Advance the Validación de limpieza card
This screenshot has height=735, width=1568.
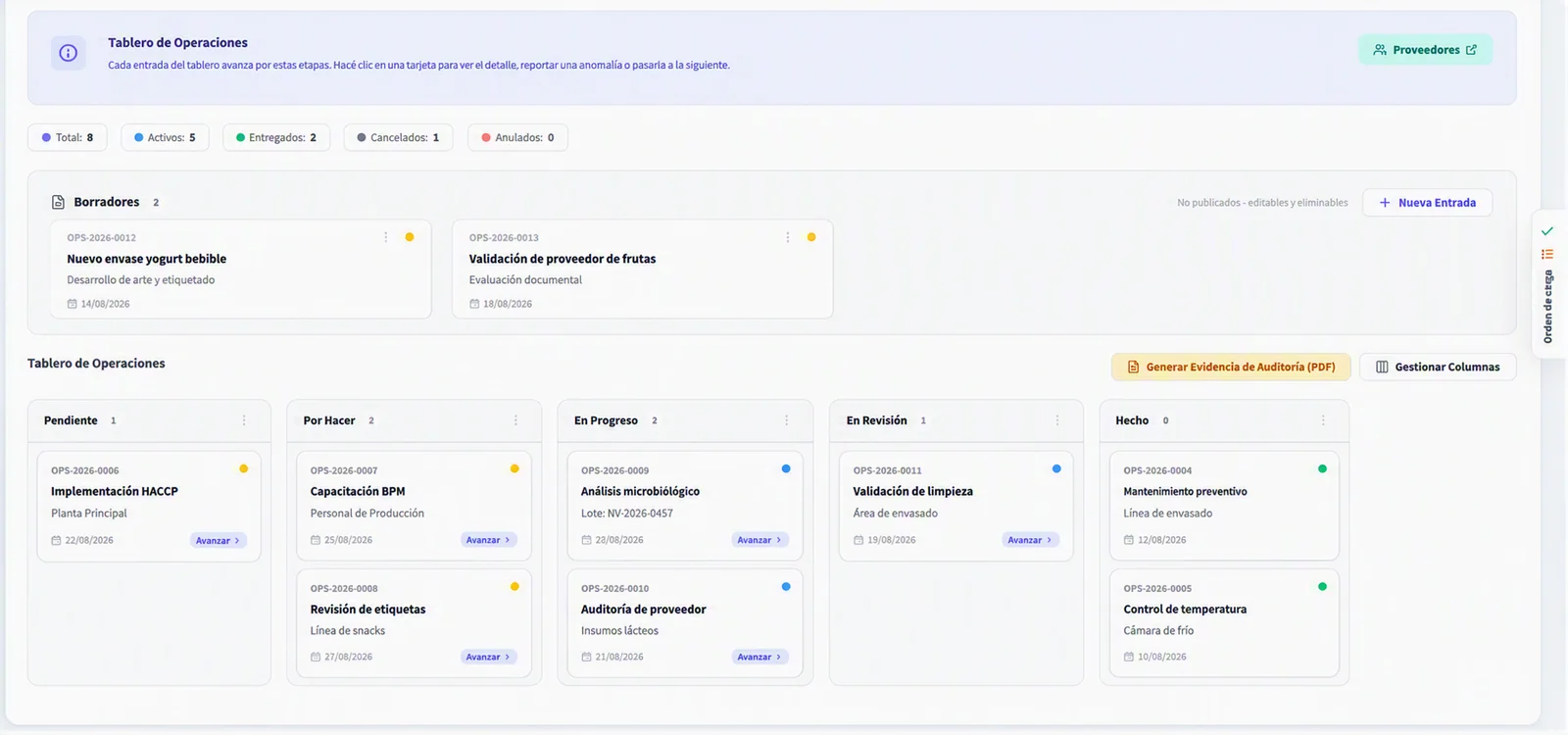1030,540
